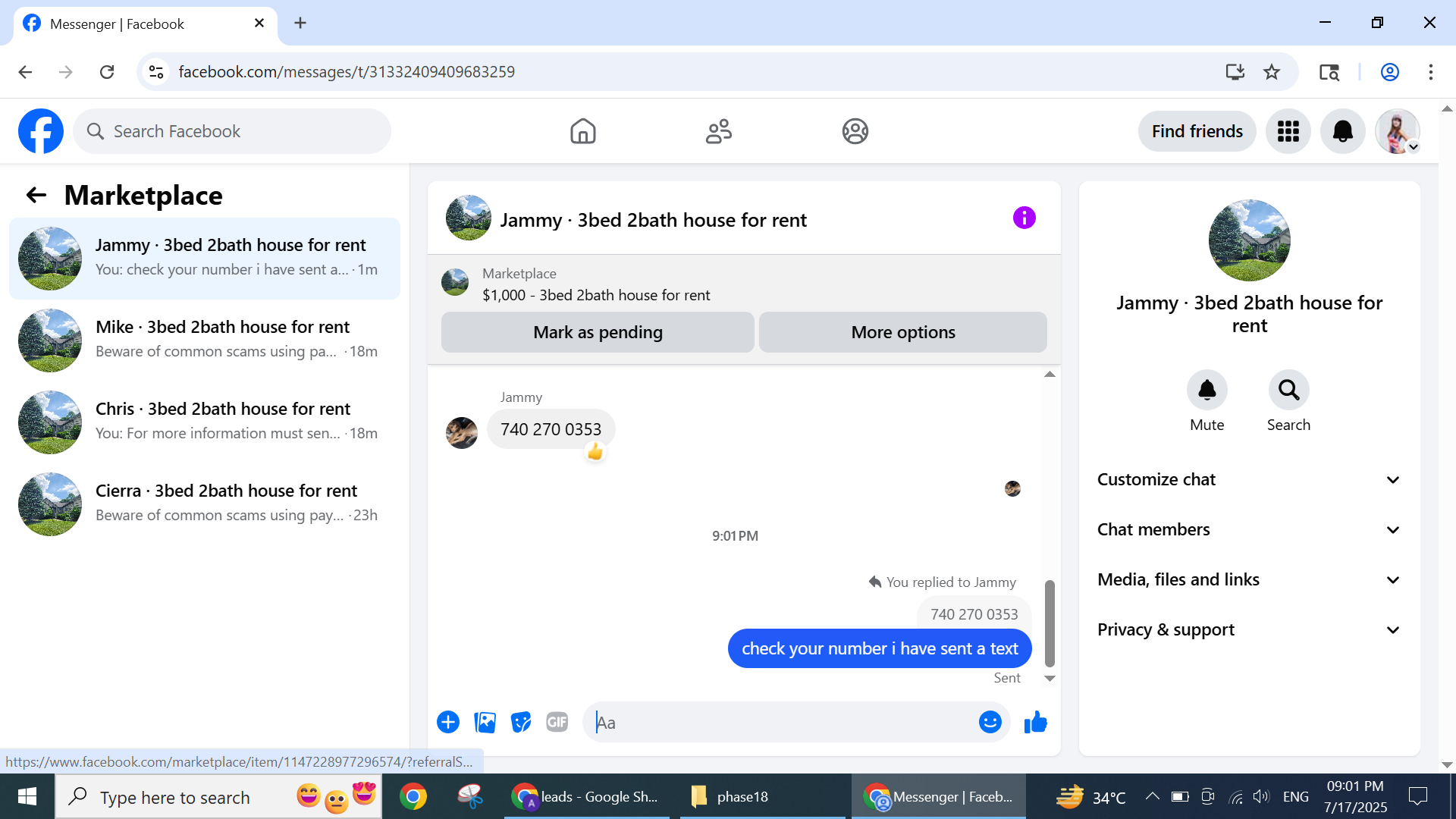Open the taskbar volume speaker icon

(1260, 796)
